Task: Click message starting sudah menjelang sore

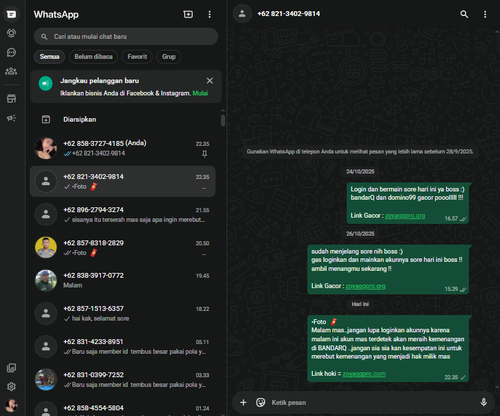Action: (x=388, y=269)
